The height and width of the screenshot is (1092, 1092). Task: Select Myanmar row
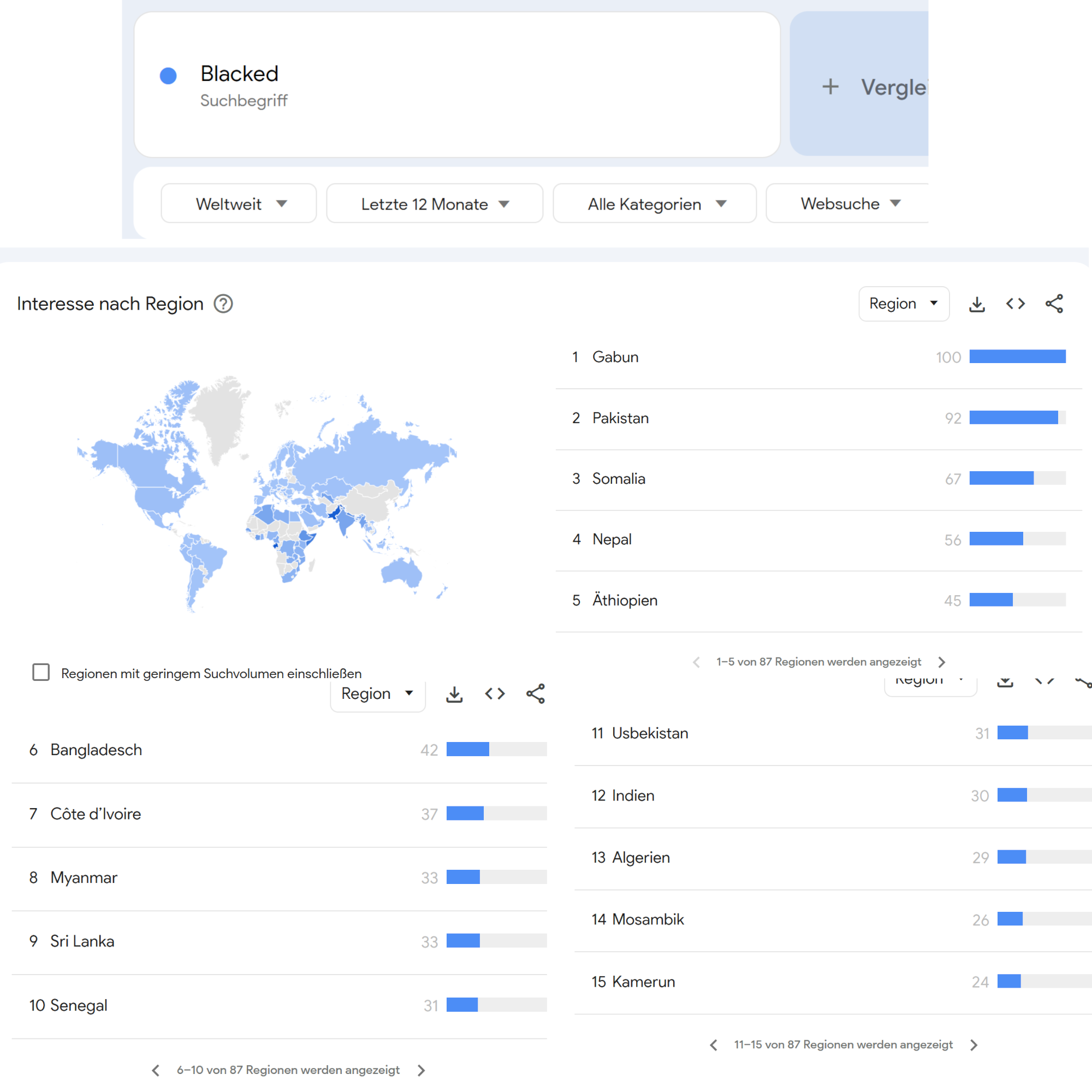[x=279, y=878]
